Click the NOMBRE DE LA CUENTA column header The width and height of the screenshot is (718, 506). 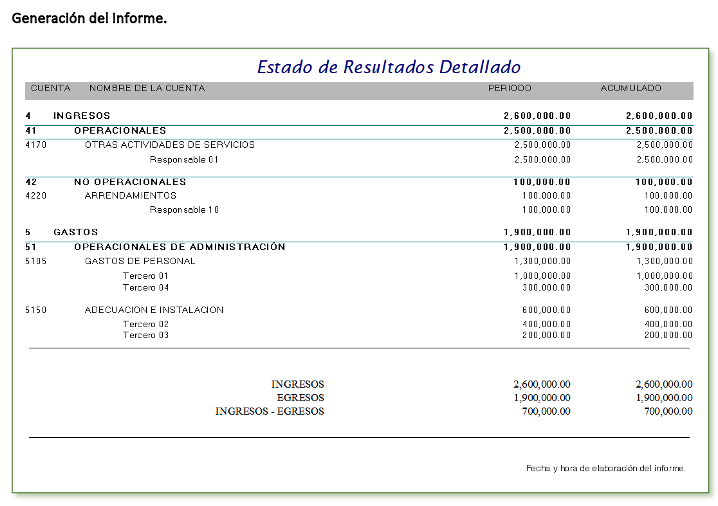pos(147,88)
